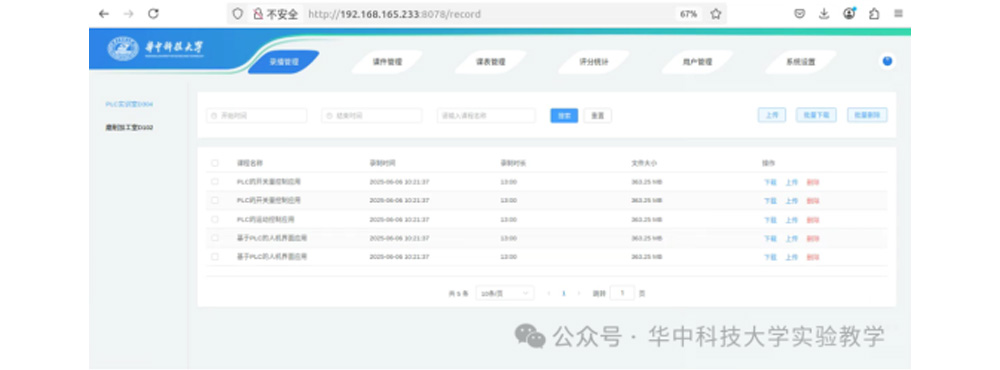Open the browser hamburger menu
The height and width of the screenshot is (370, 1000).
click(x=899, y=13)
